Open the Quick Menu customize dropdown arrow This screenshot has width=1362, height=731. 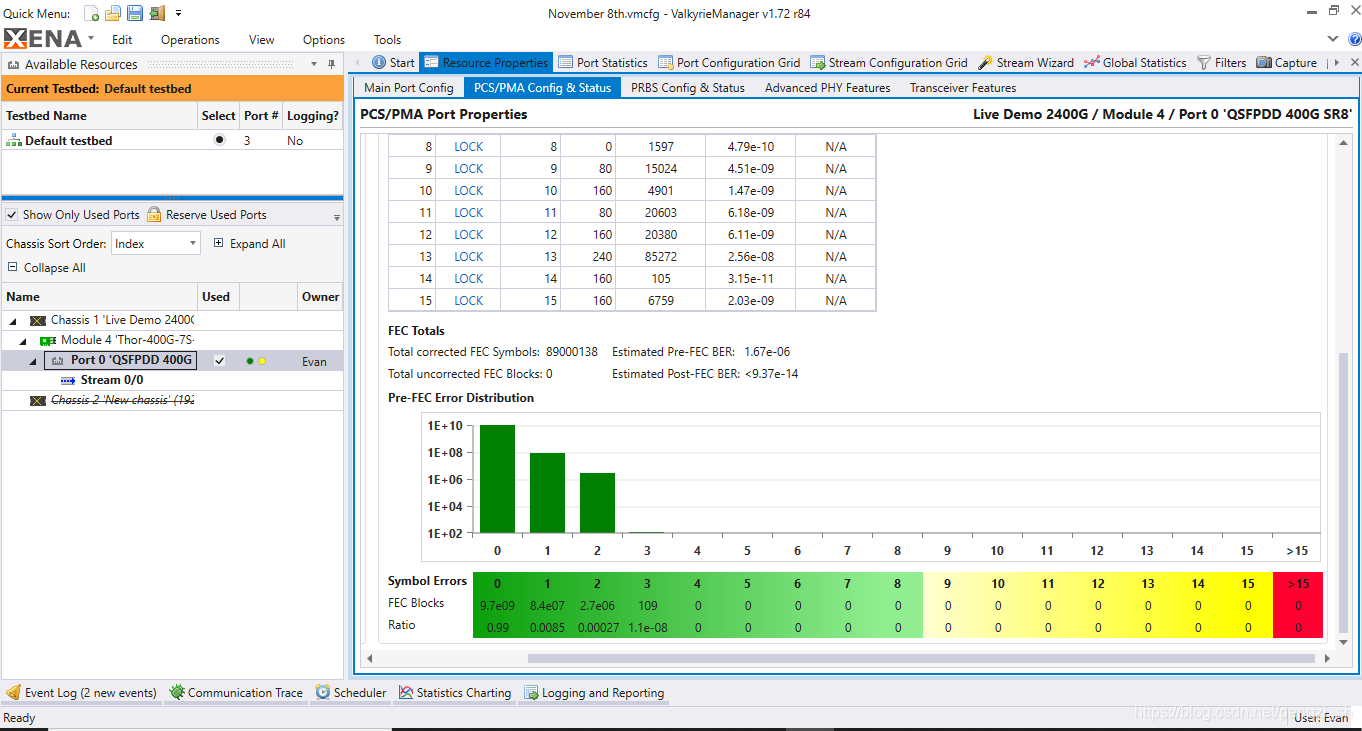[178, 13]
